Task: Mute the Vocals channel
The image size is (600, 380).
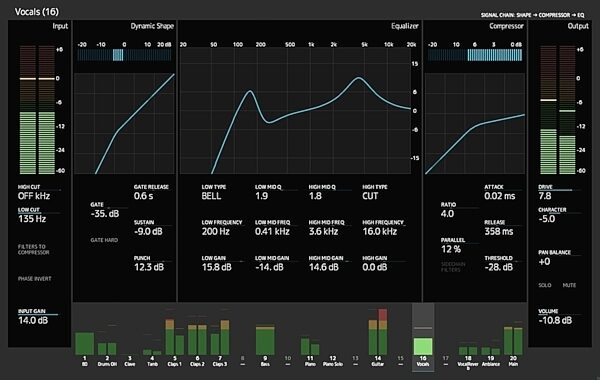Action: click(x=569, y=285)
